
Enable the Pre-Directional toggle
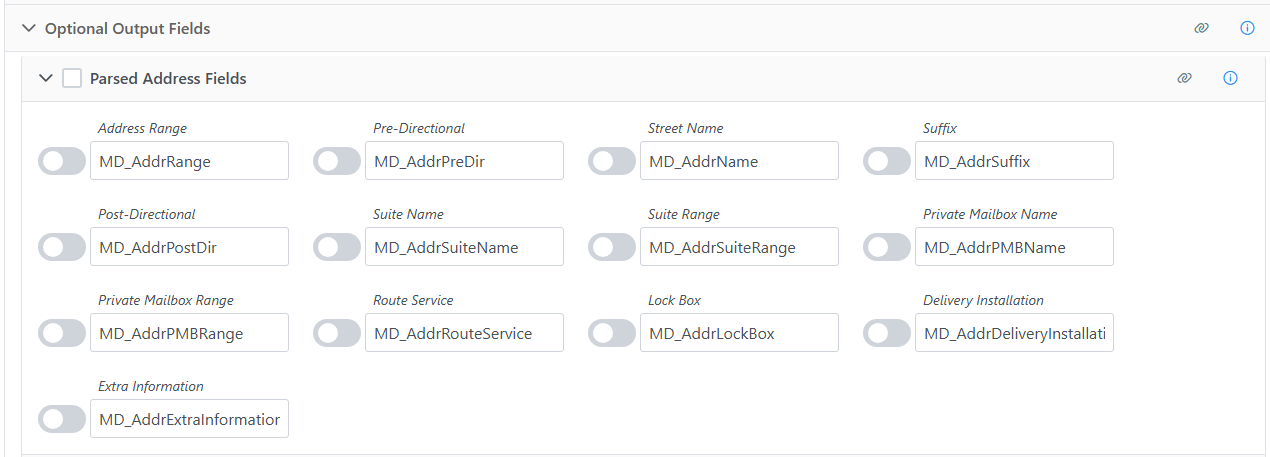tap(337, 161)
